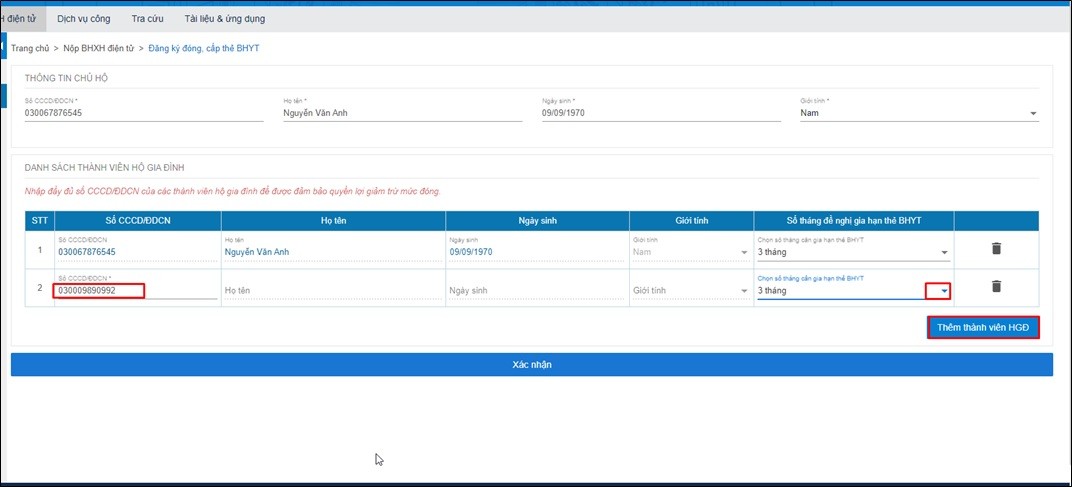The image size is (1072, 487).
Task: Go to Trang chủ in the breadcrumb
Action: [30, 48]
